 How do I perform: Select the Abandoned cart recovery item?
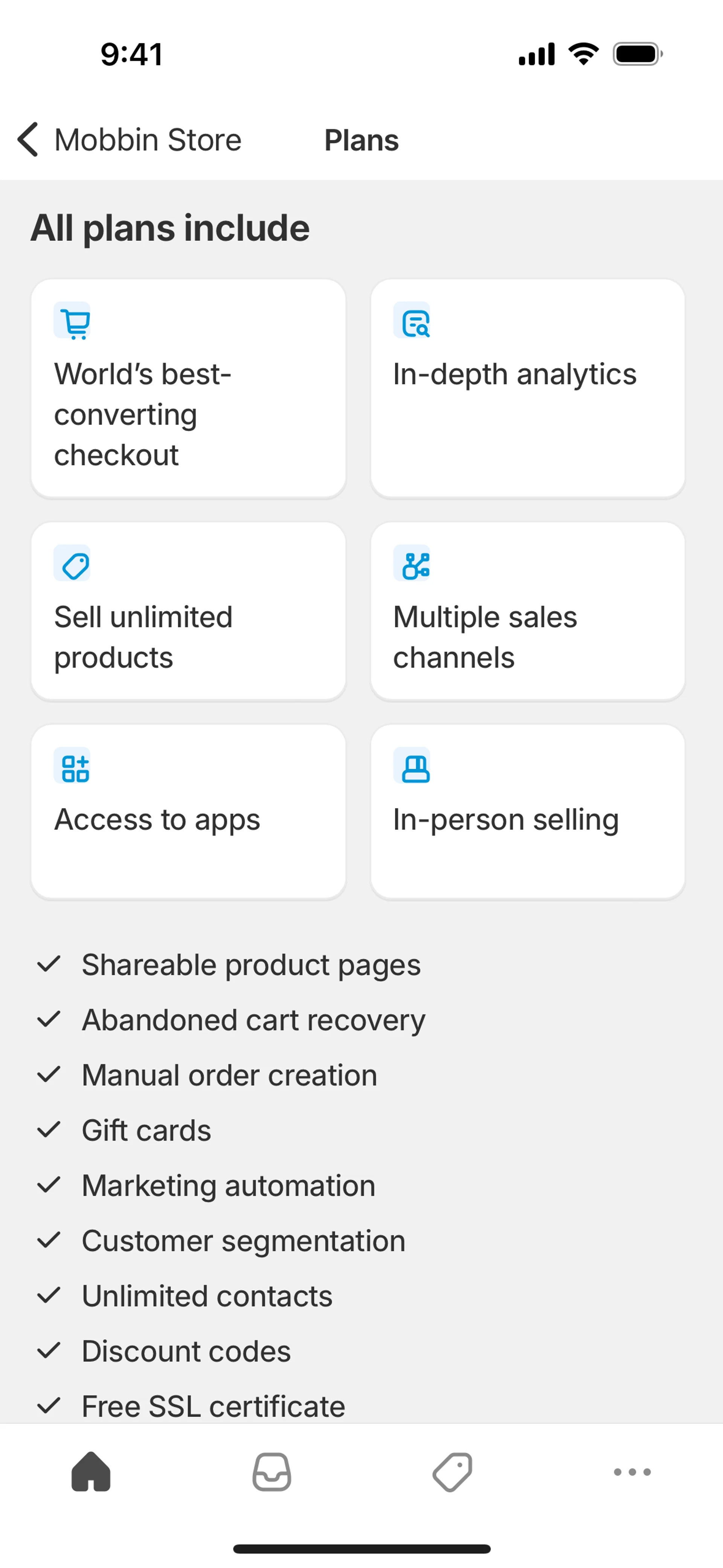(x=253, y=1020)
